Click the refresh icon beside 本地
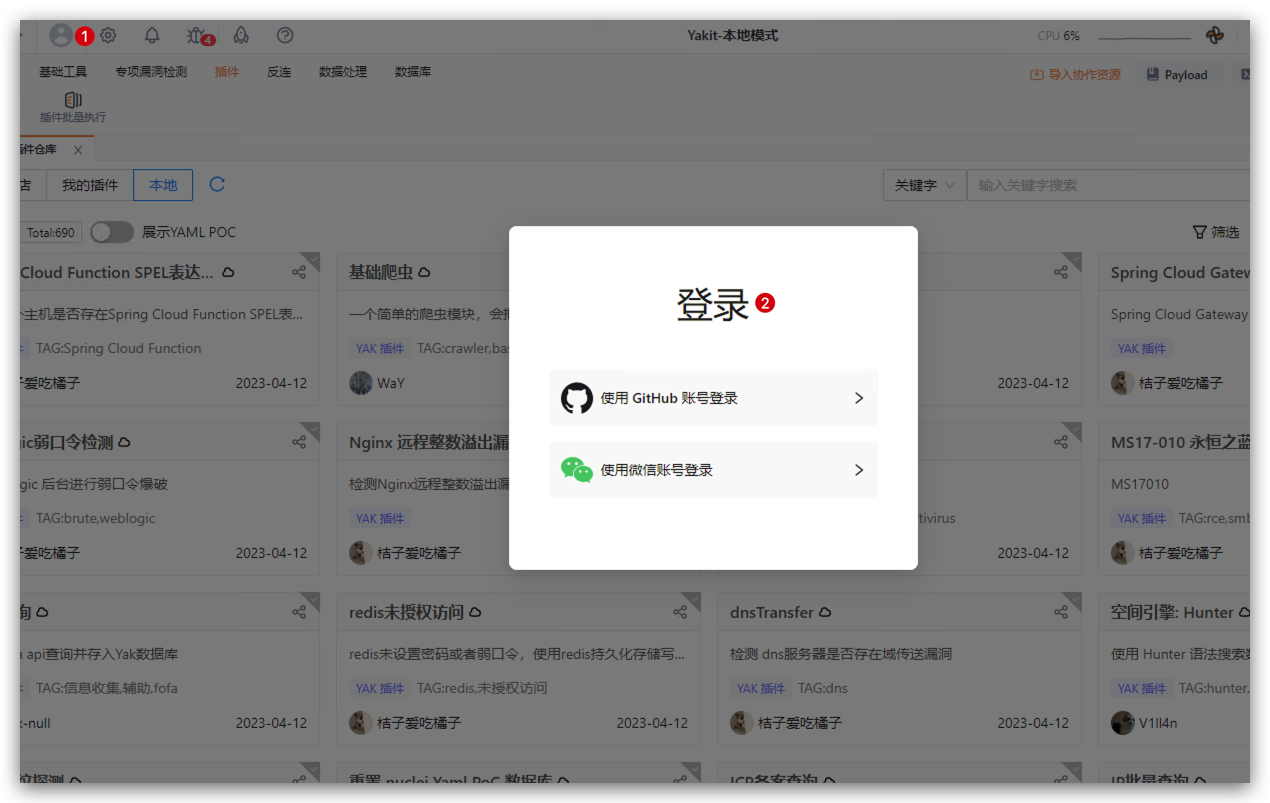This screenshot has height=803, width=1270. 217,184
